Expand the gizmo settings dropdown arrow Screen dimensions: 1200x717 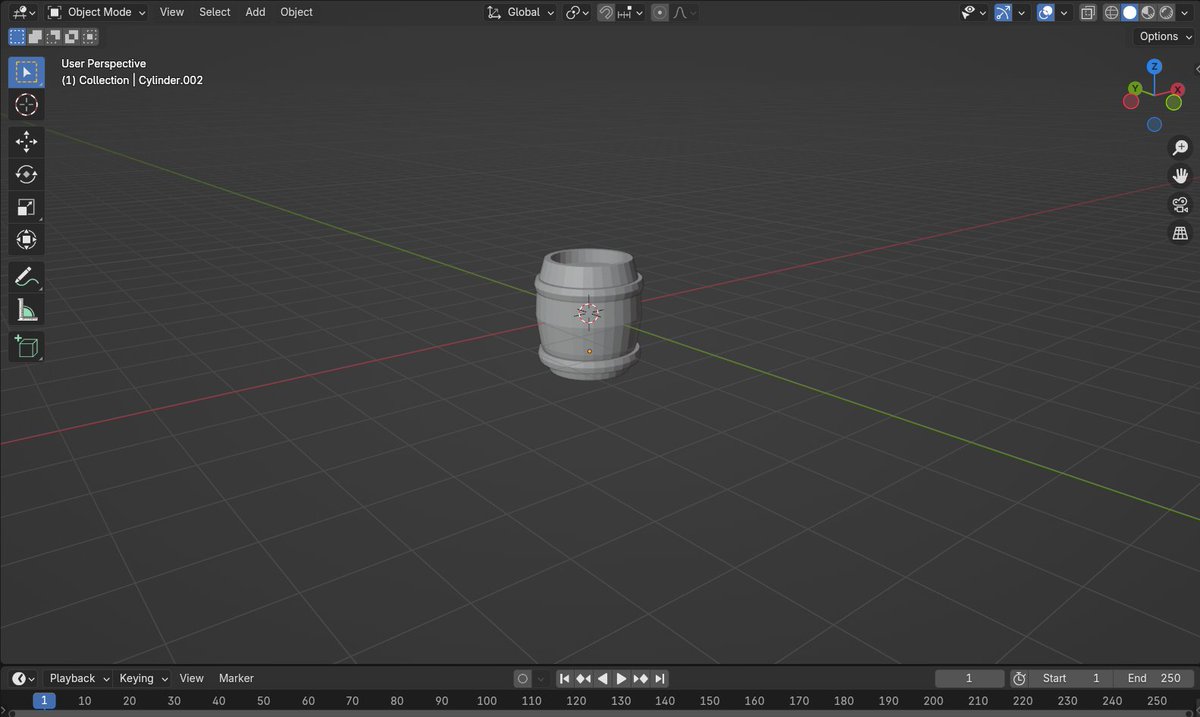[1022, 13]
